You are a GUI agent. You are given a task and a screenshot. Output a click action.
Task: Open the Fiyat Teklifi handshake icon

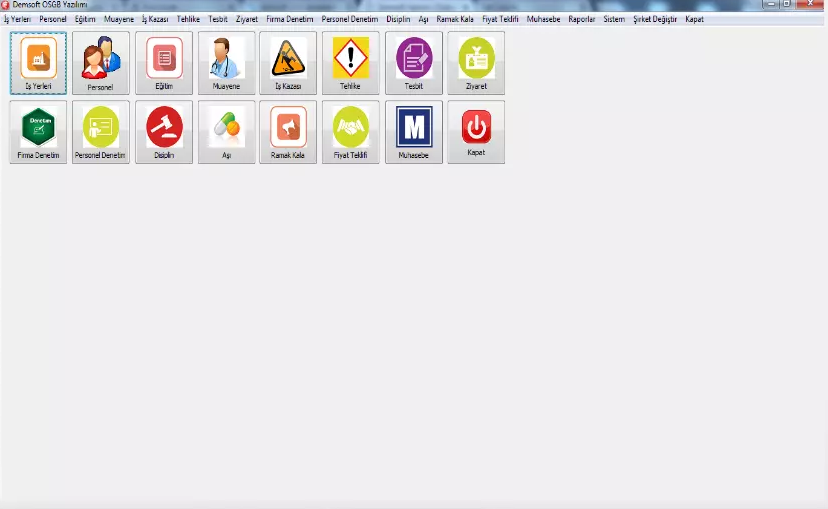click(351, 131)
